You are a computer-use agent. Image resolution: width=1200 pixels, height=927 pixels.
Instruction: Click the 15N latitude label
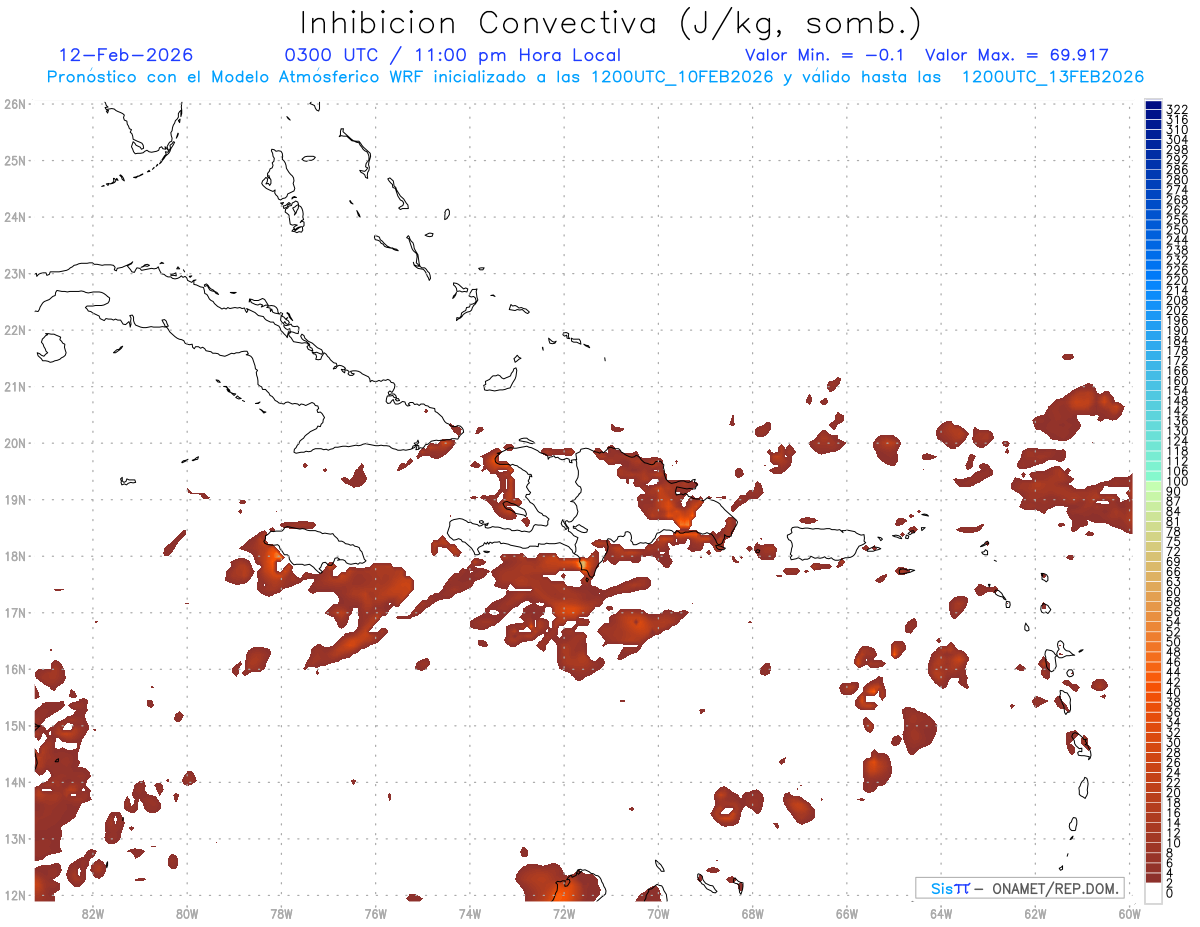15,725
